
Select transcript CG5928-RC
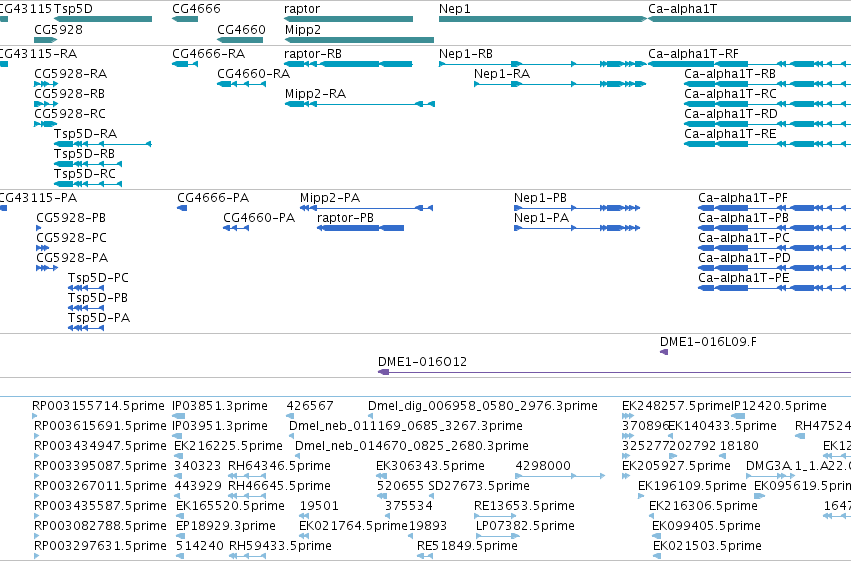point(70,114)
